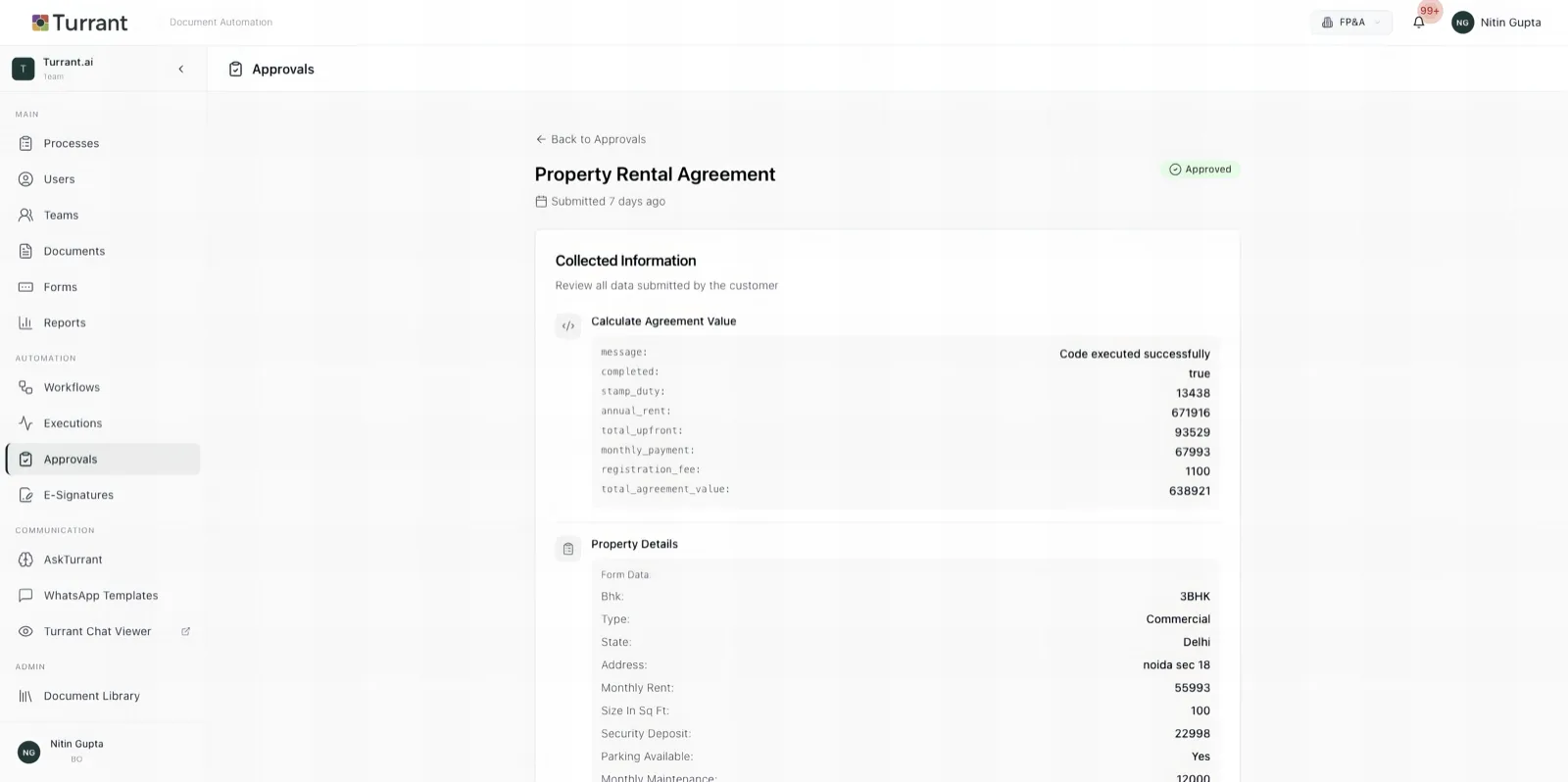Viewport: 1568px width, 782px height.
Task: Click 'Submitted 7 days ago' text
Action: (x=608, y=201)
